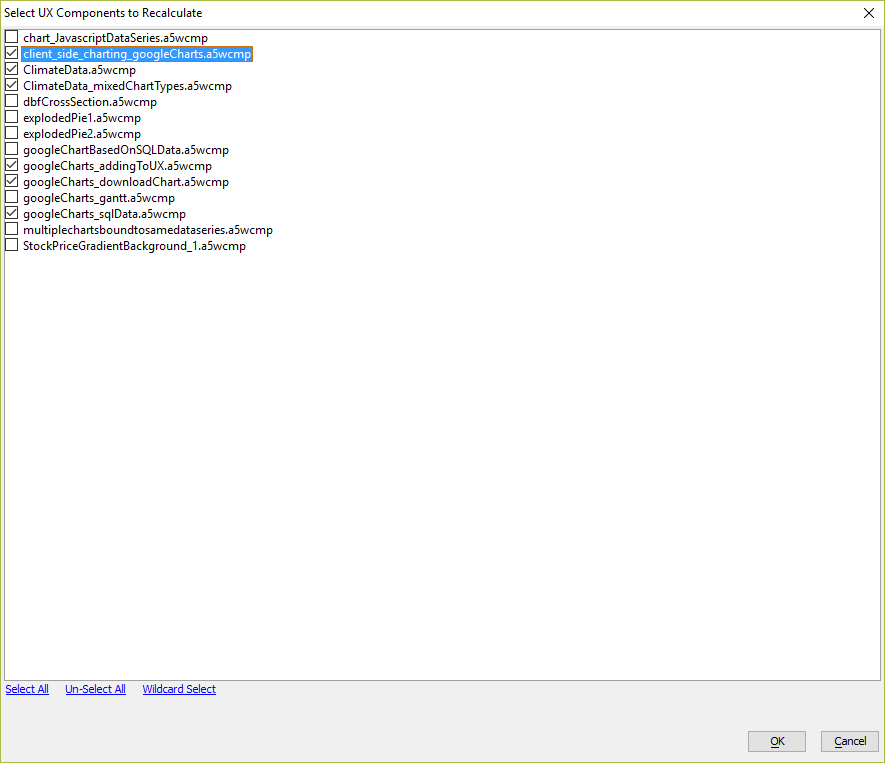Check the explodedPie1.a5wcmp checkbox

(x=11, y=117)
